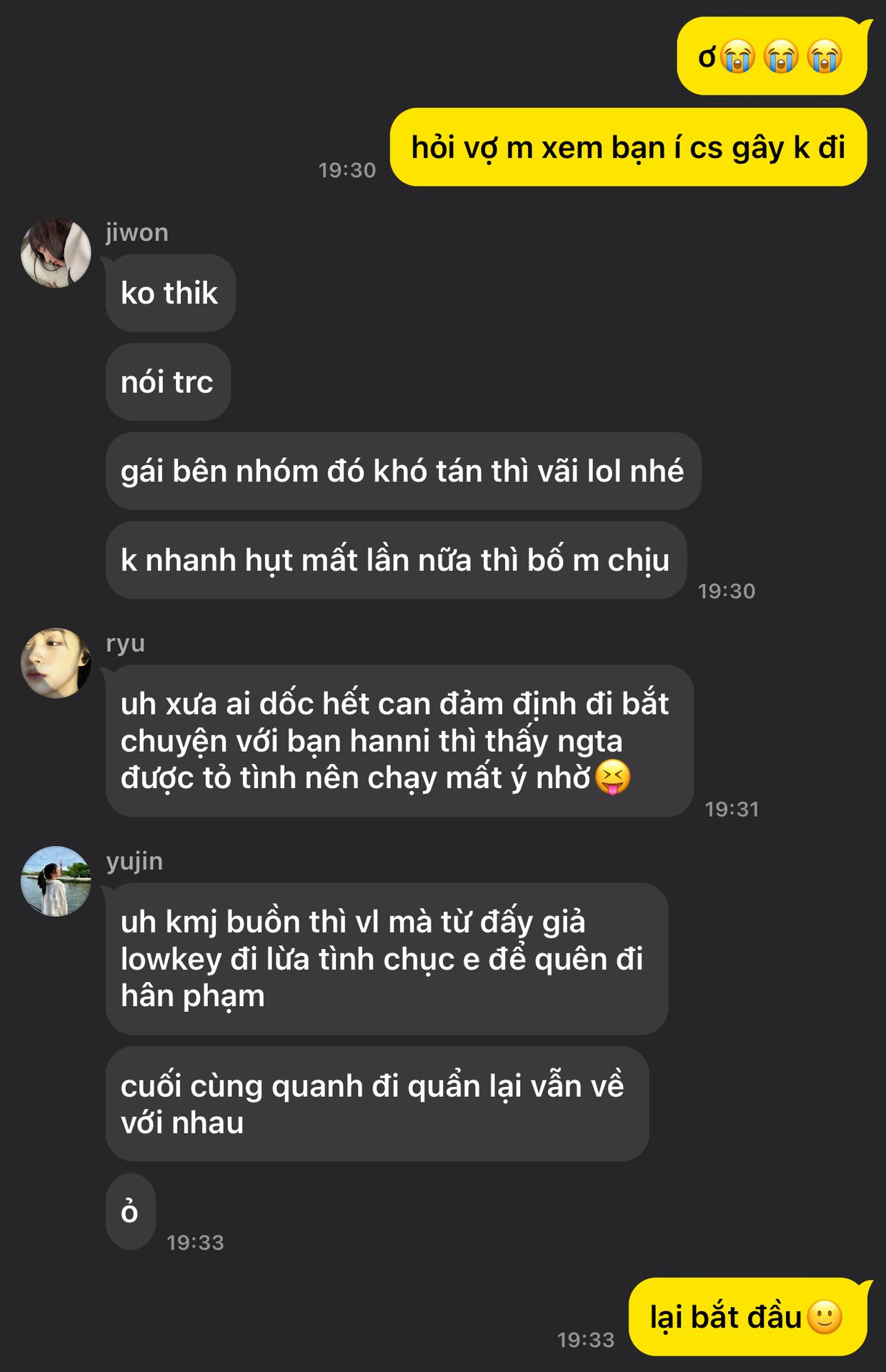Image resolution: width=886 pixels, height=1372 pixels.
Task: Click the tongue-out emoji in ryu's message
Action: 613,777
